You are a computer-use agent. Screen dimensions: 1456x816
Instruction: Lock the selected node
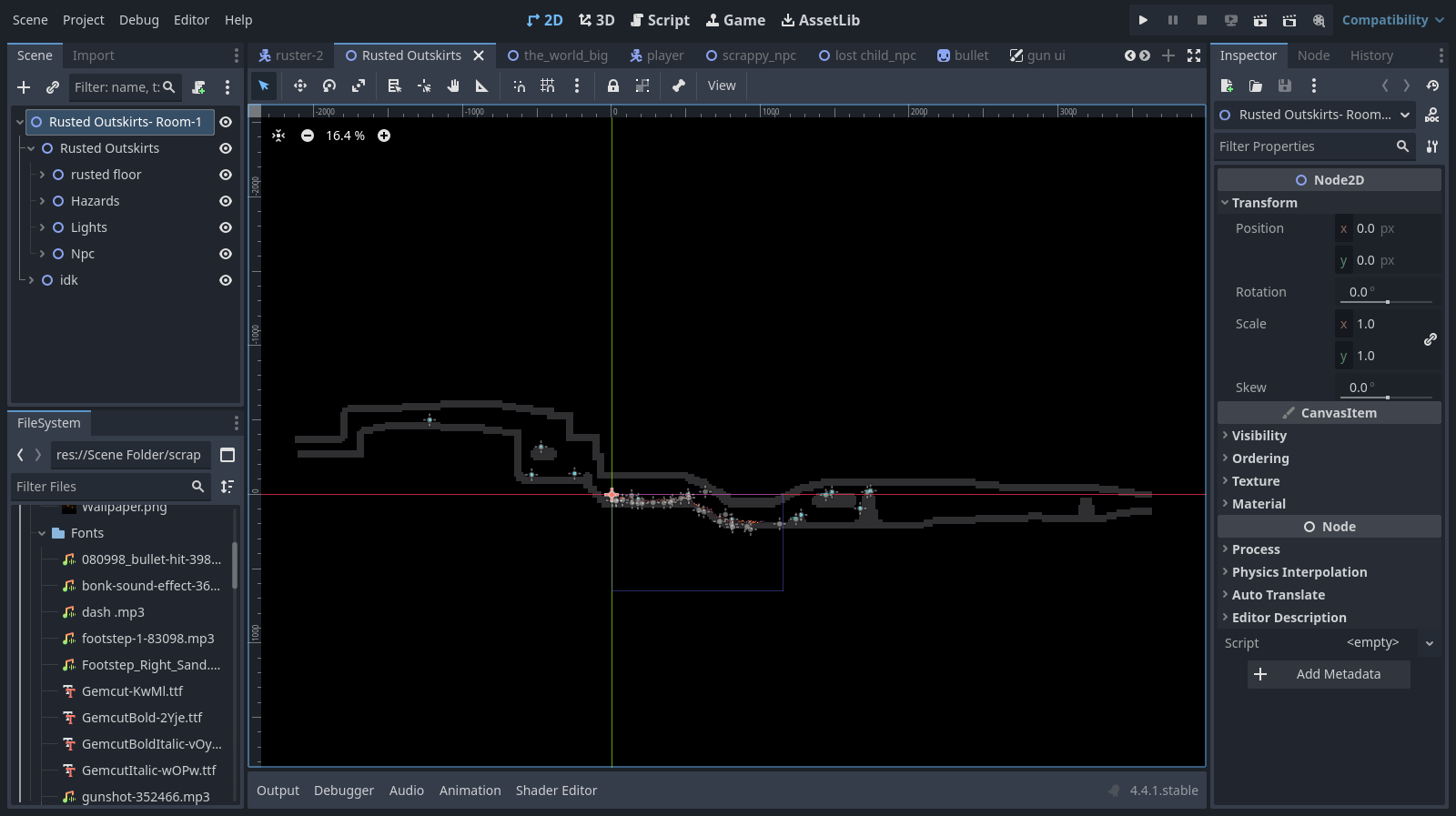(x=613, y=86)
